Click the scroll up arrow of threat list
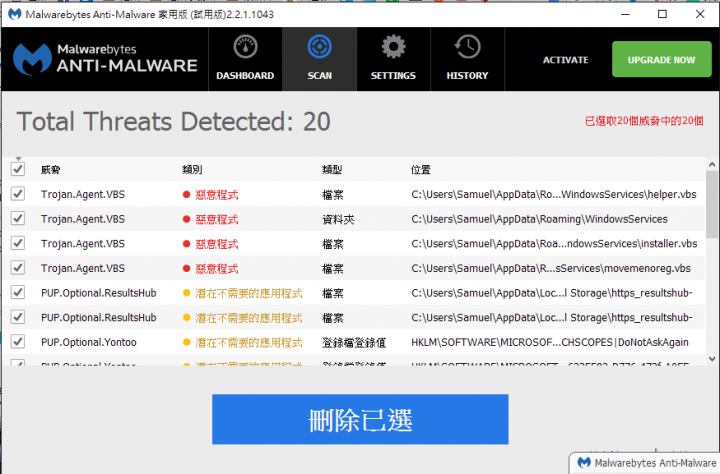The image size is (720, 474). [712, 164]
